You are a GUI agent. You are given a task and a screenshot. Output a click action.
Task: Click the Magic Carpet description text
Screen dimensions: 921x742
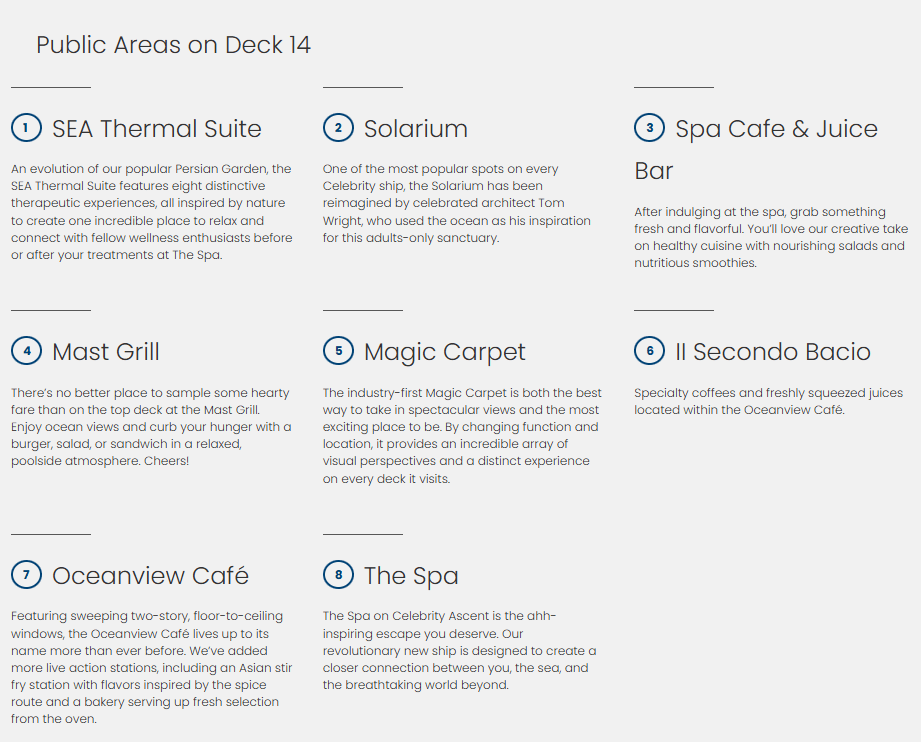click(462, 436)
